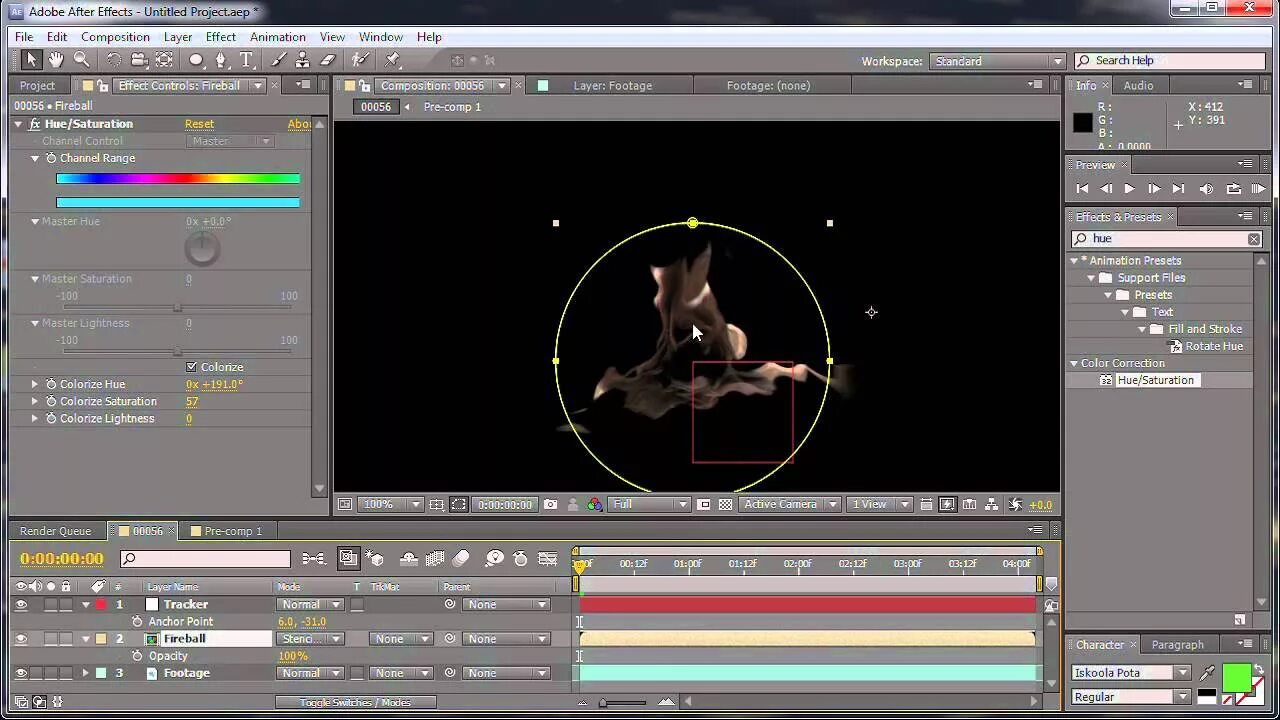Toggle region of interest button
This screenshot has width=1280, height=720.
(x=704, y=505)
